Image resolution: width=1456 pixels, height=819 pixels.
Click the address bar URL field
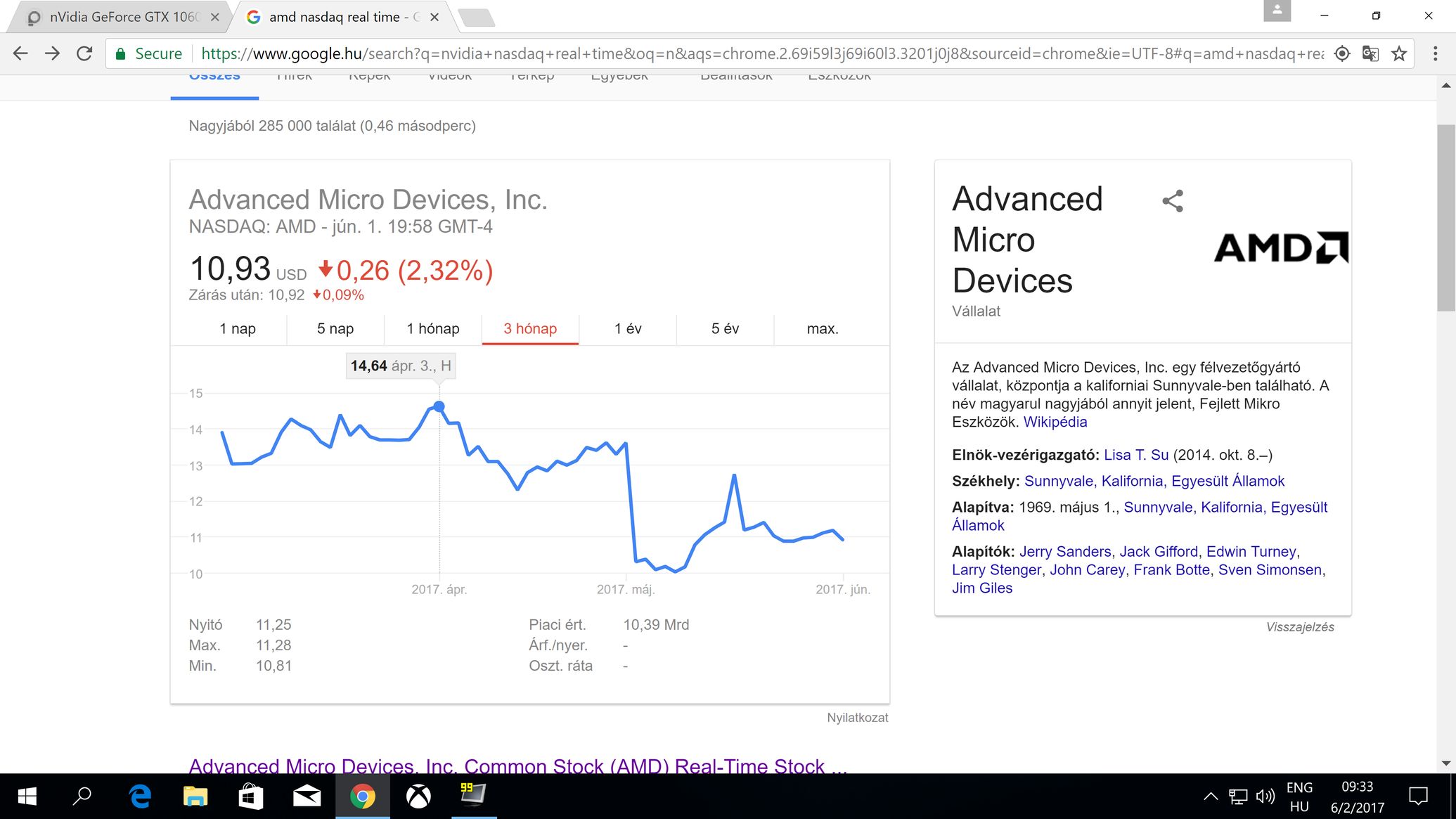point(762,54)
